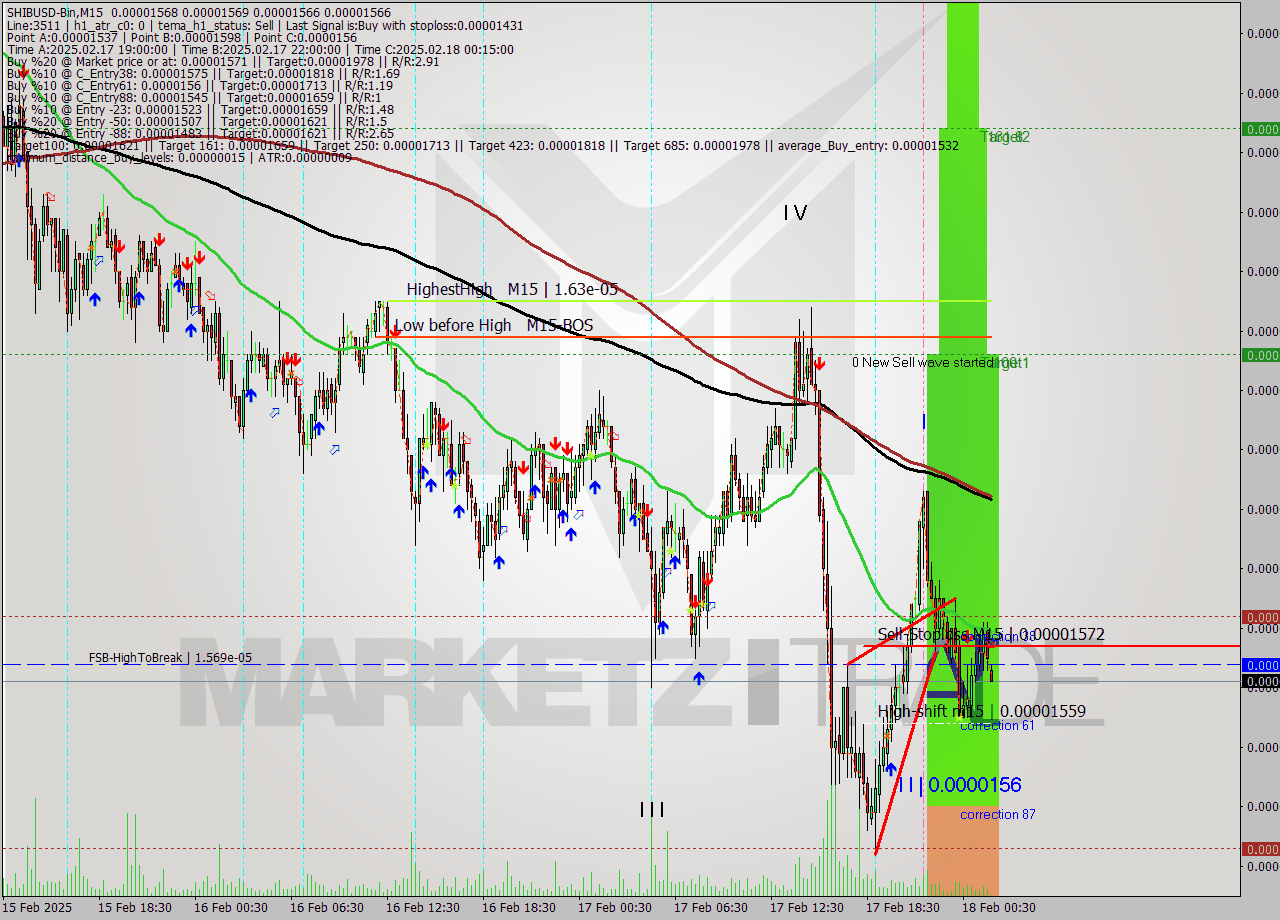
Task: Click the SHIBUSD-Bin,M15 symbol title
Action: tap(58, 11)
